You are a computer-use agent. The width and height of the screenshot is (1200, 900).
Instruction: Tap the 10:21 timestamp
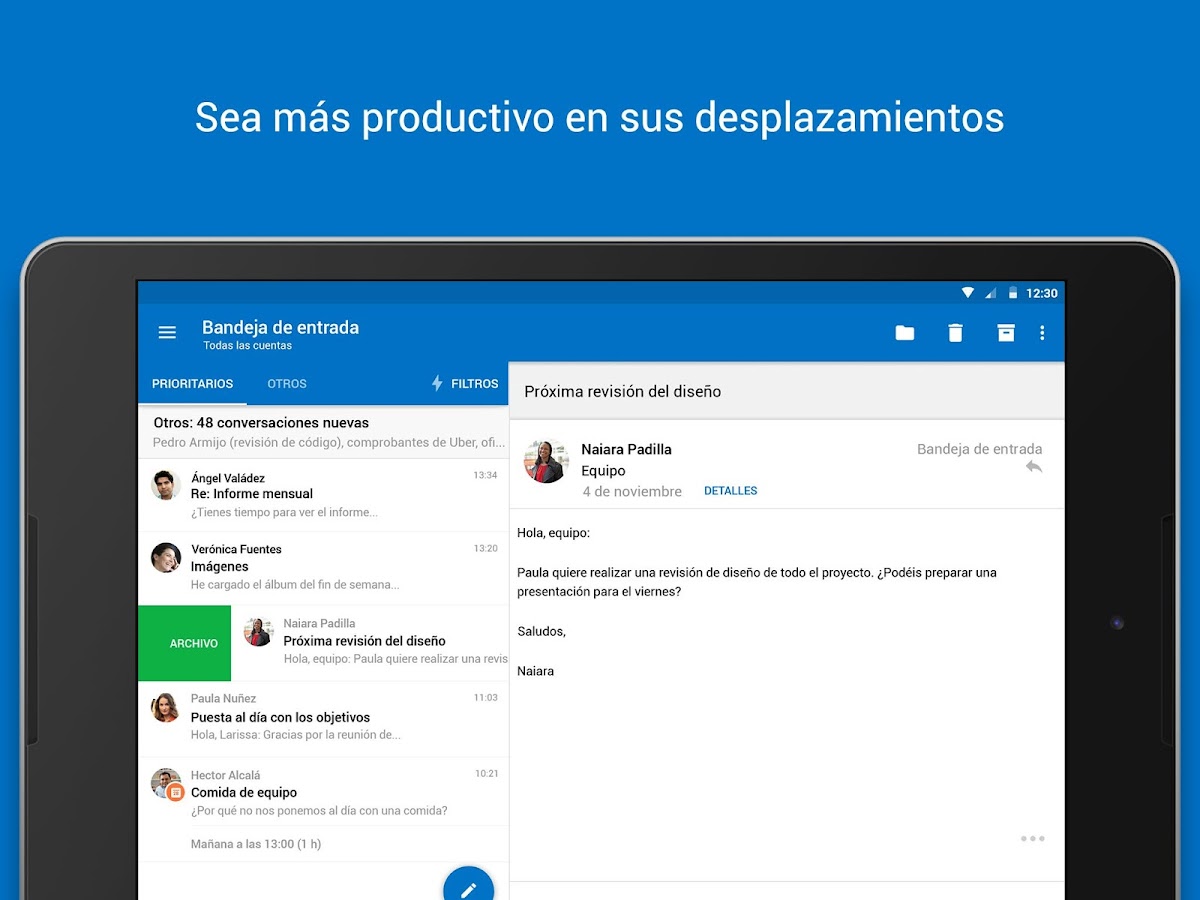click(x=486, y=773)
